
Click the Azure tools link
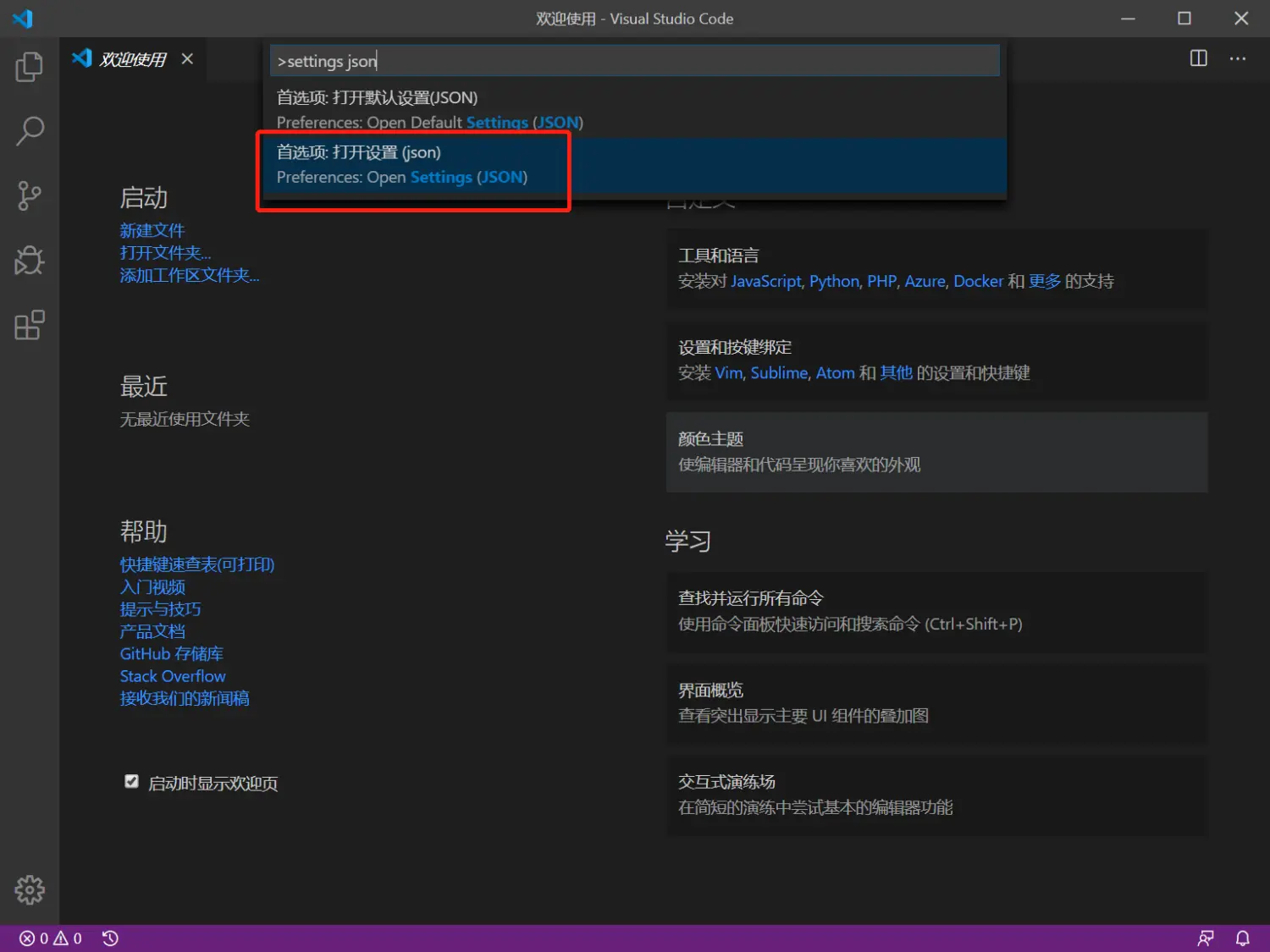click(x=925, y=281)
